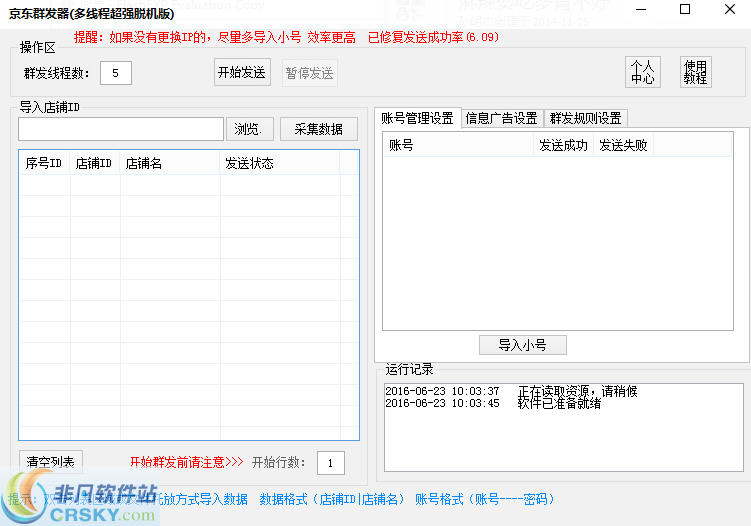Click the 暂停发送 button

309,73
